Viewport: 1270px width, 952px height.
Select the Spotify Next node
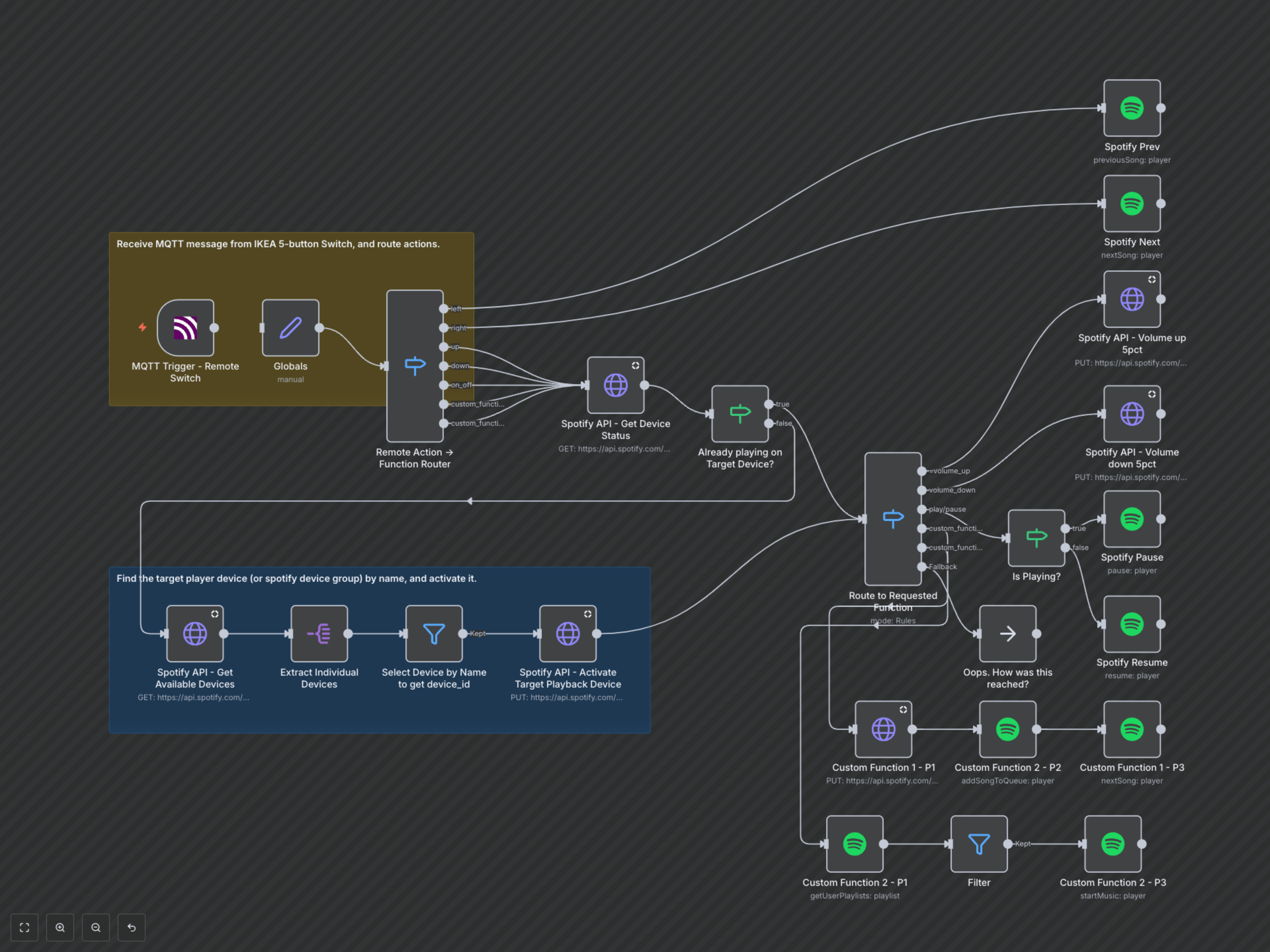click(x=1131, y=204)
